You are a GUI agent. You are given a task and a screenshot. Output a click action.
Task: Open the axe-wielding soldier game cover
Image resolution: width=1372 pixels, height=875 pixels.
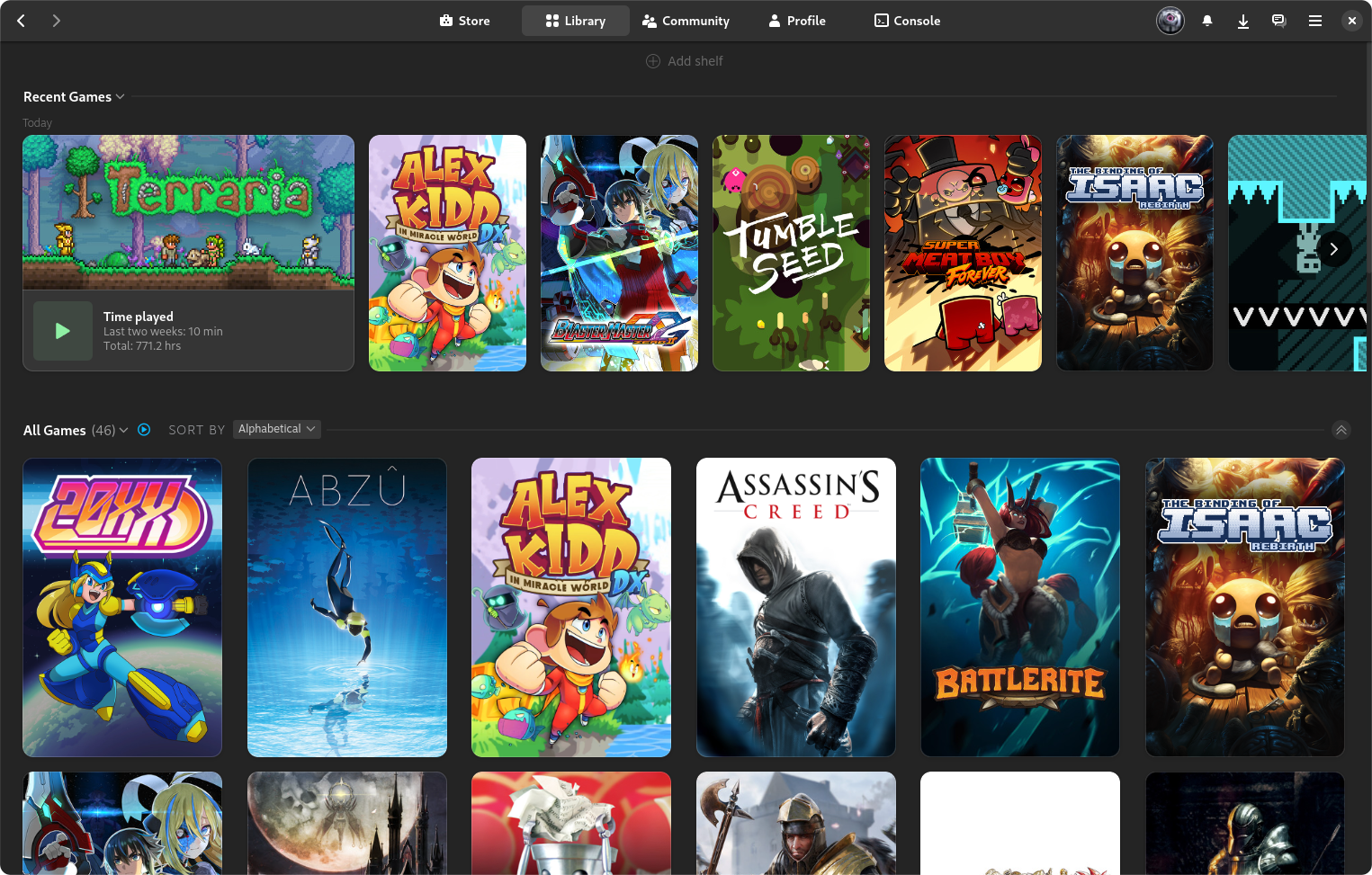click(796, 823)
